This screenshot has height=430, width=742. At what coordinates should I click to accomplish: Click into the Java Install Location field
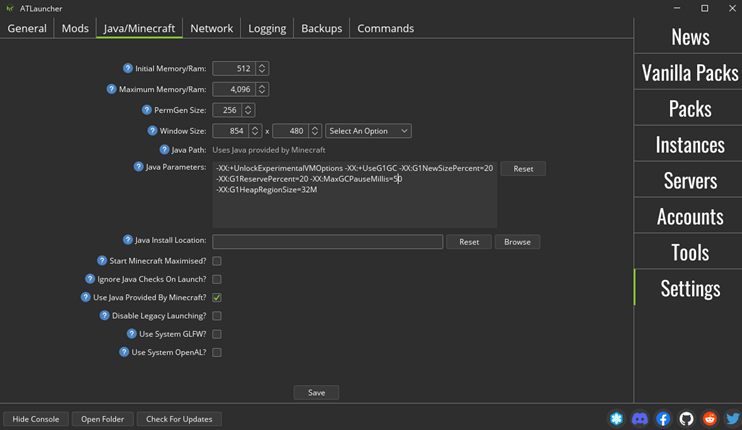[327, 242]
